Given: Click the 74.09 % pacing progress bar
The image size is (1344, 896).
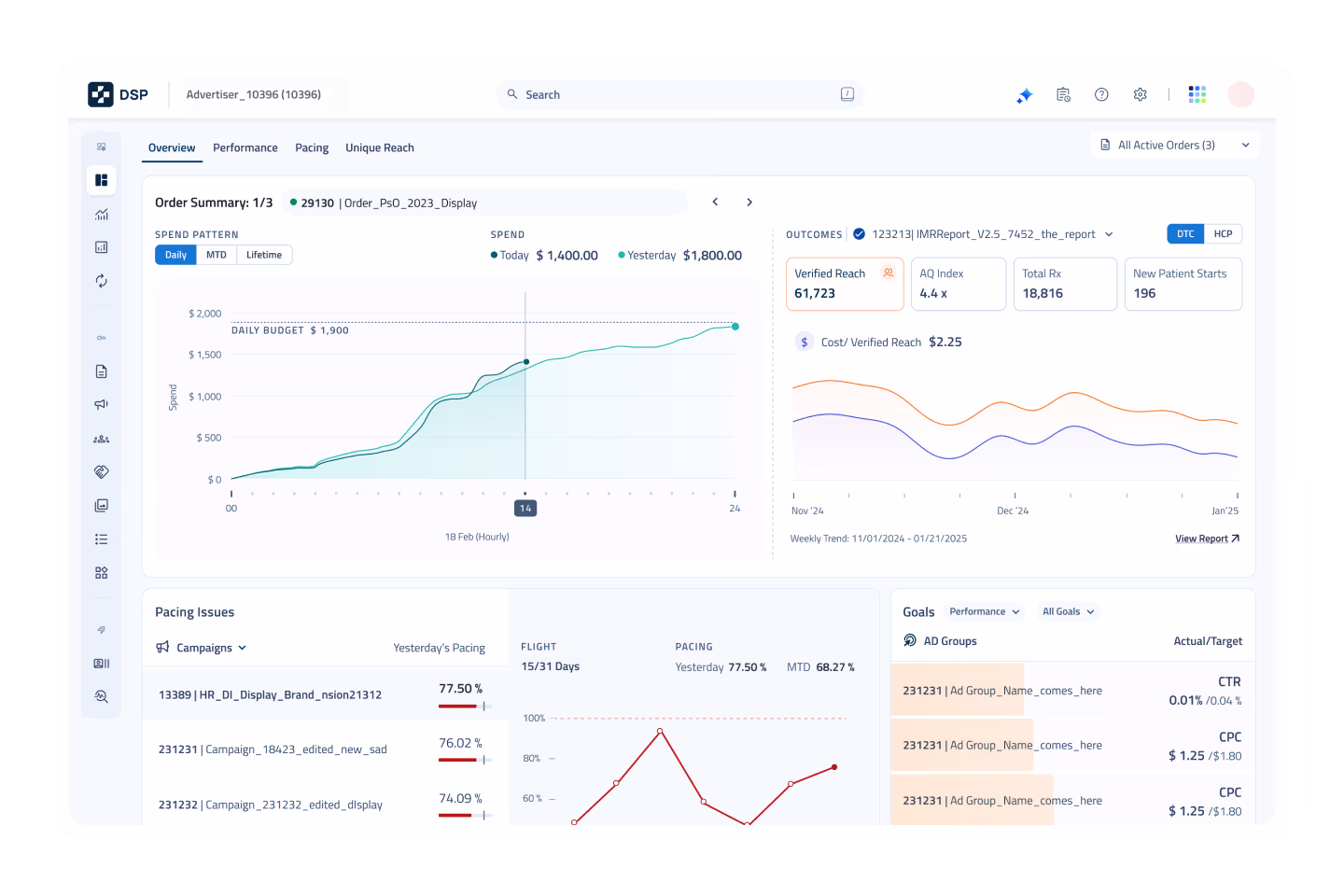Looking at the screenshot, I should (464, 816).
